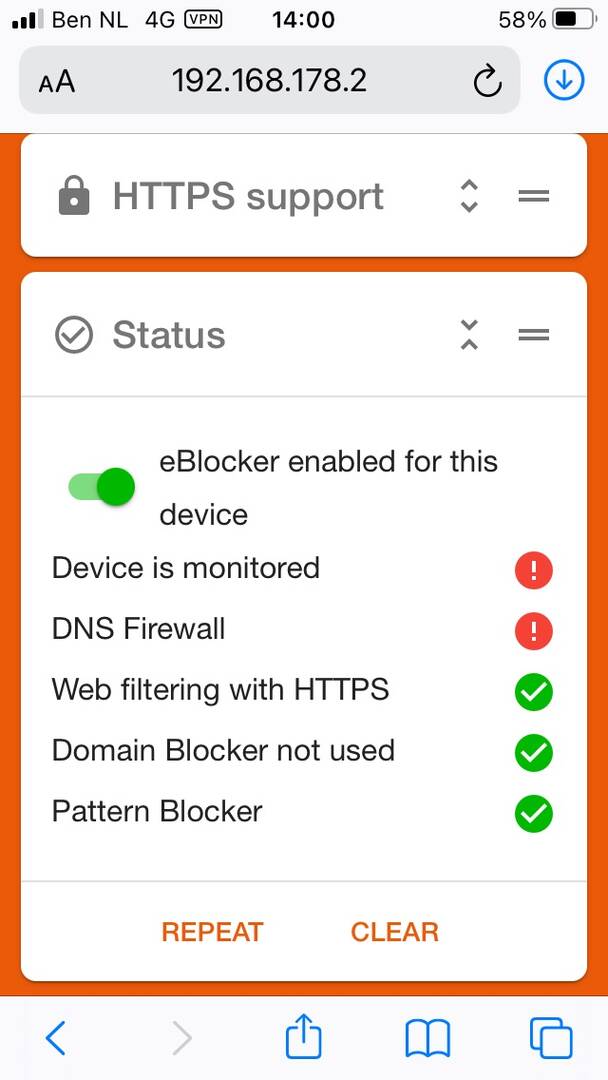
Task: Click the red warning icon beside DNS Firewall
Action: tap(534, 631)
